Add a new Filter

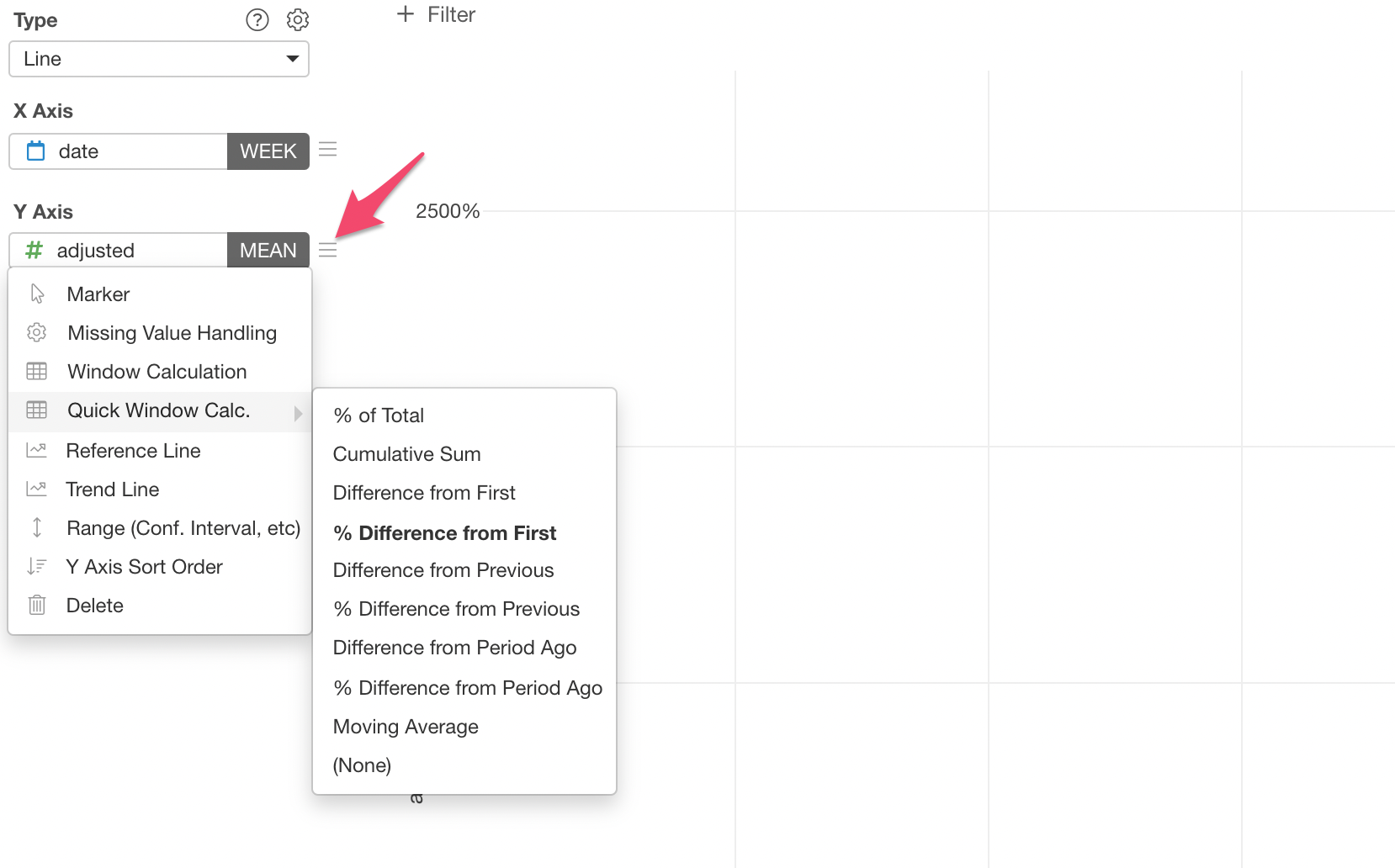point(436,14)
